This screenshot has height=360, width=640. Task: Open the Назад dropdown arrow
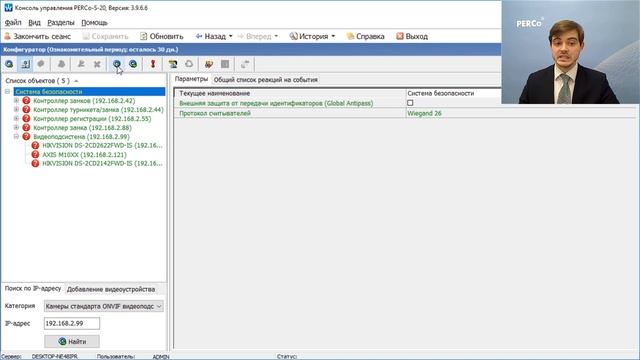click(x=231, y=36)
